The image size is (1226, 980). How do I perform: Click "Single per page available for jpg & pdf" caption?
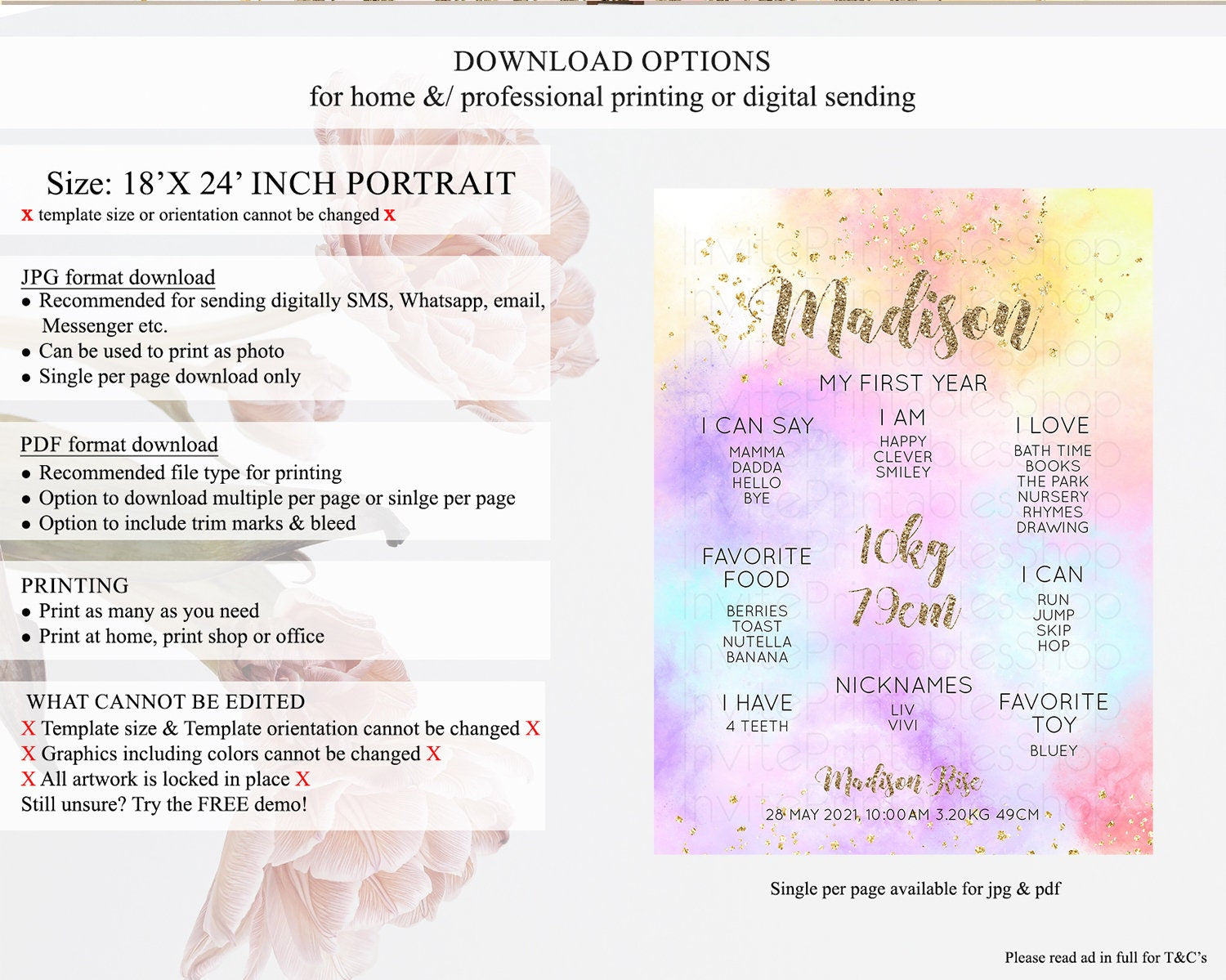[x=915, y=888]
